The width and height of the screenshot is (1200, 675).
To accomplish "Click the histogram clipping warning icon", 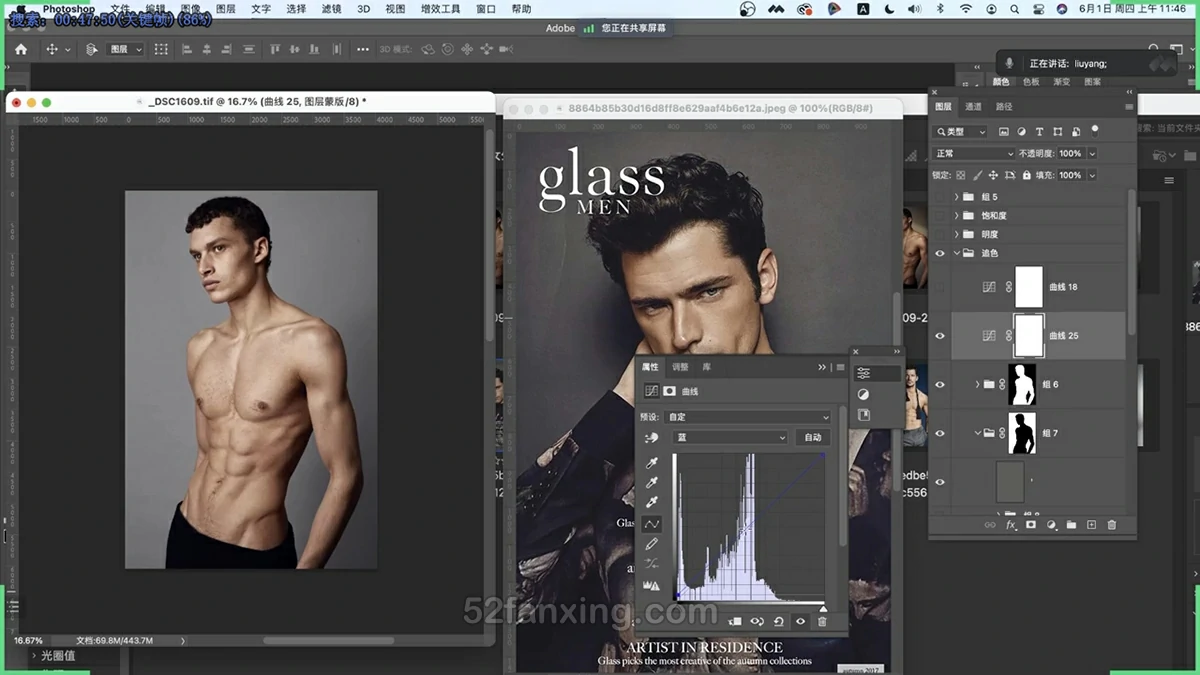I will (652, 585).
